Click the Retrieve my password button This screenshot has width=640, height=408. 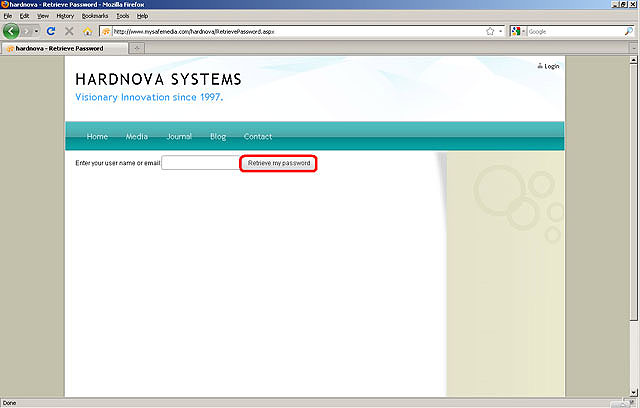(x=280, y=162)
